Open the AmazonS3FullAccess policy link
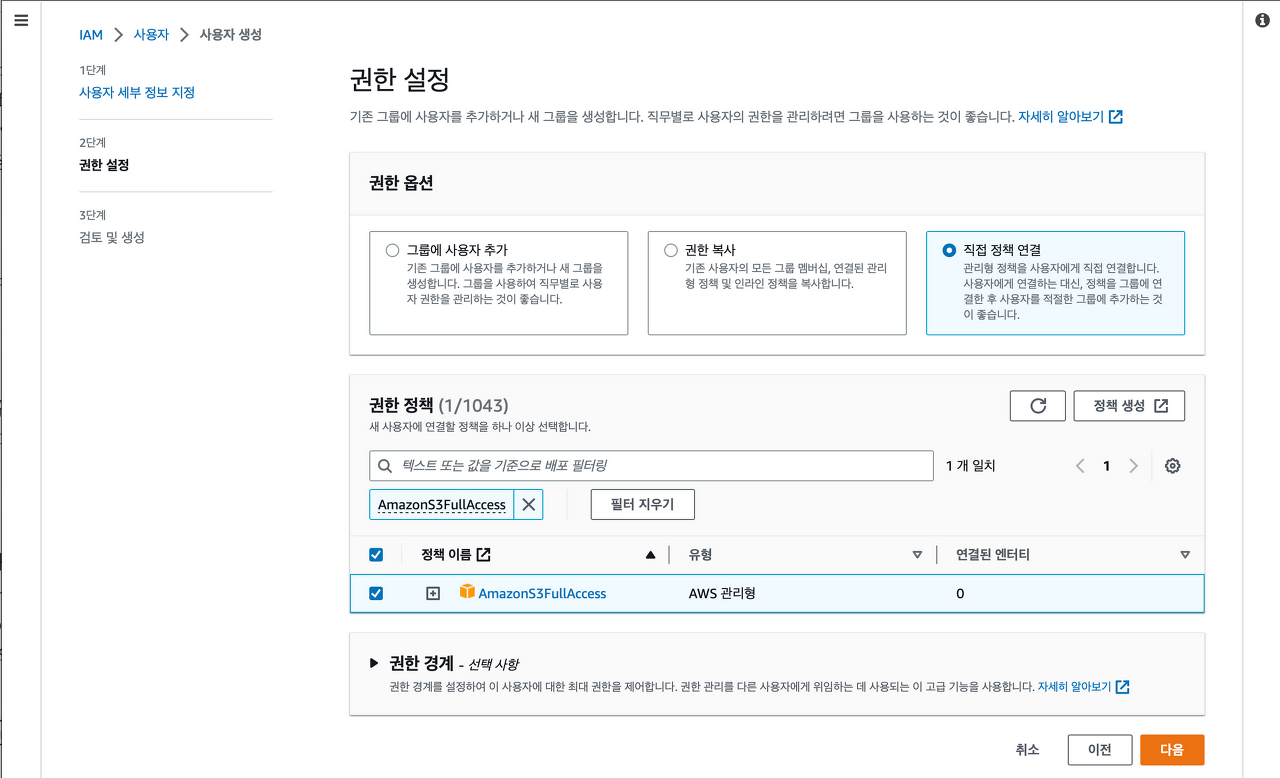The image size is (1280, 778). click(x=542, y=593)
